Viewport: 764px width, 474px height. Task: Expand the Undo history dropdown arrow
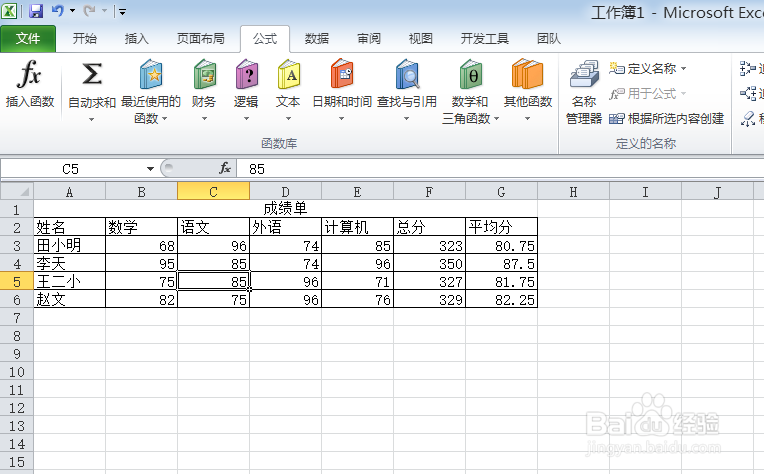pos(72,11)
